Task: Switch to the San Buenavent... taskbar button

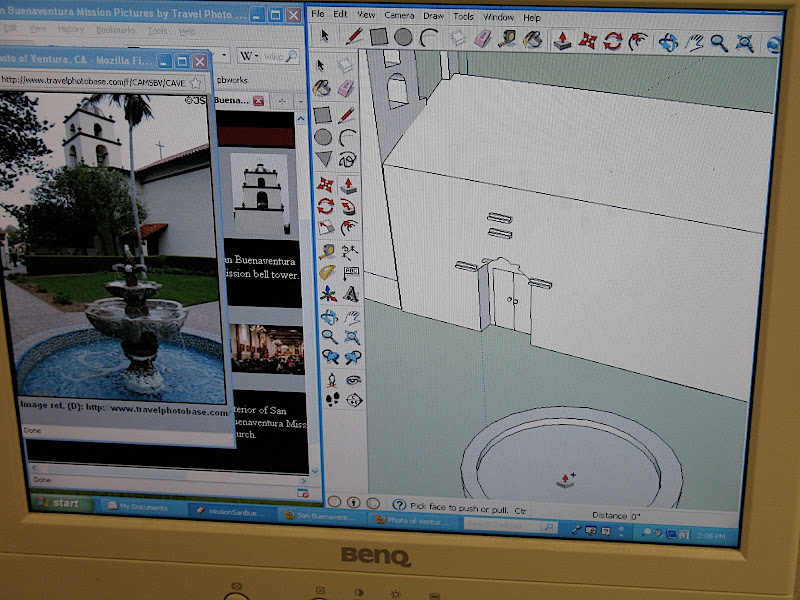Action: pos(323,516)
